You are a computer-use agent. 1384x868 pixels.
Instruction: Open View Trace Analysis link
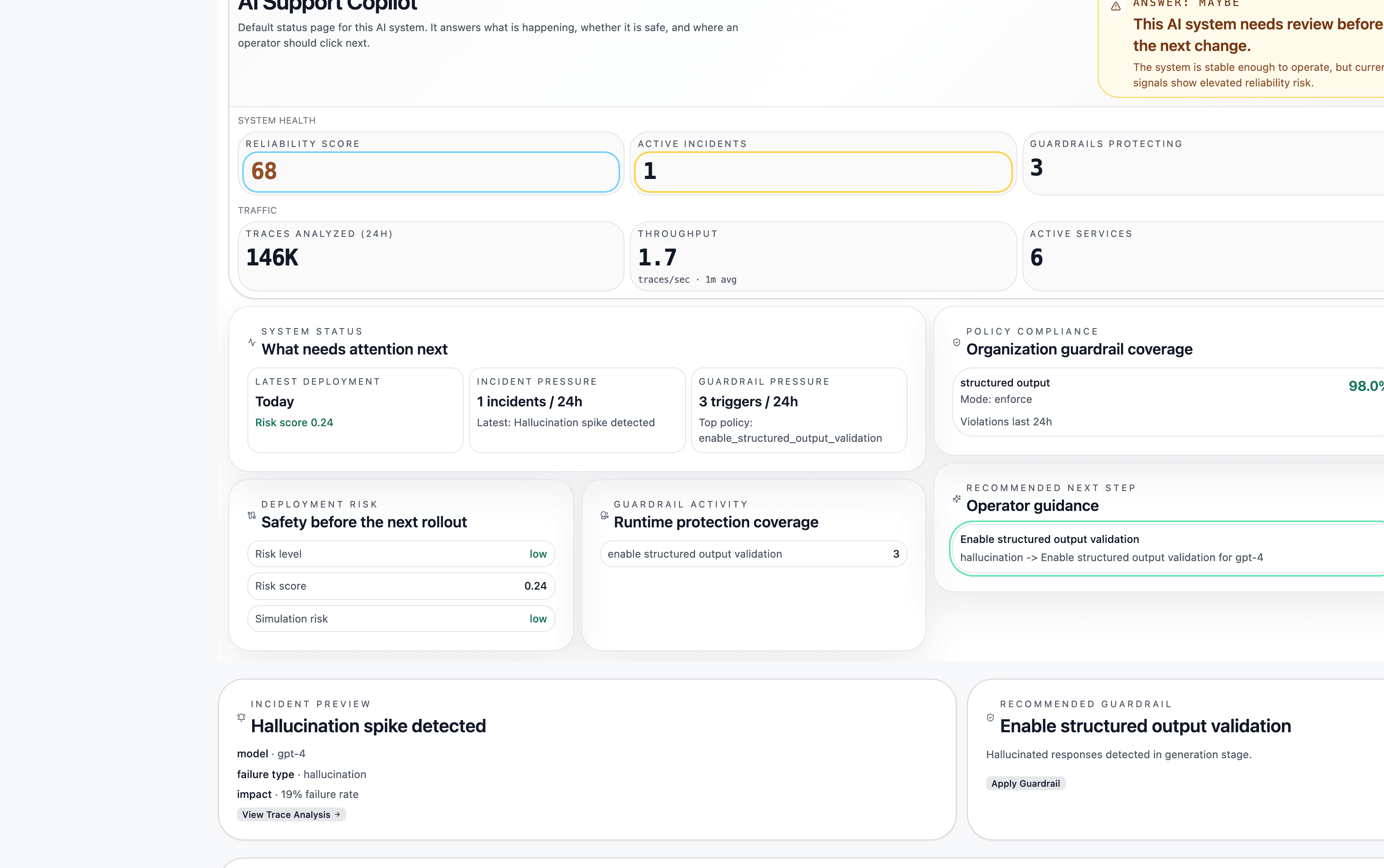coord(291,814)
